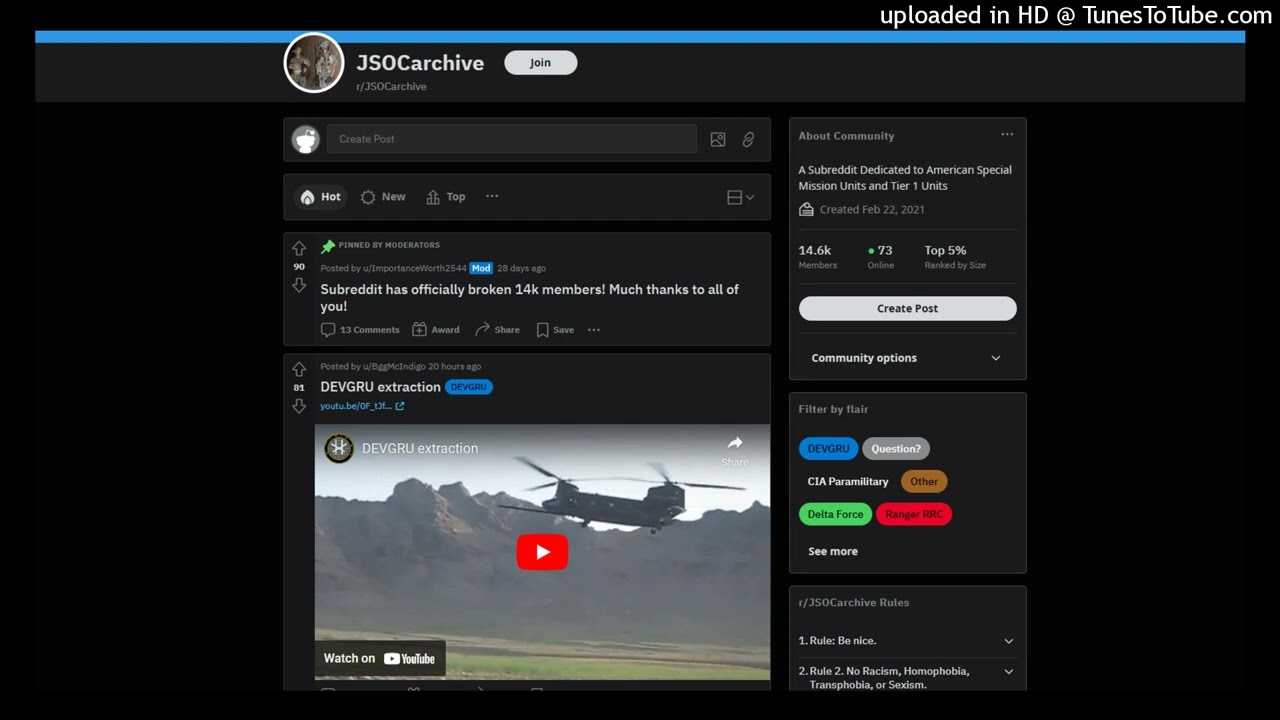The width and height of the screenshot is (1280, 720).
Task: Expand Community options
Action: coord(907,358)
